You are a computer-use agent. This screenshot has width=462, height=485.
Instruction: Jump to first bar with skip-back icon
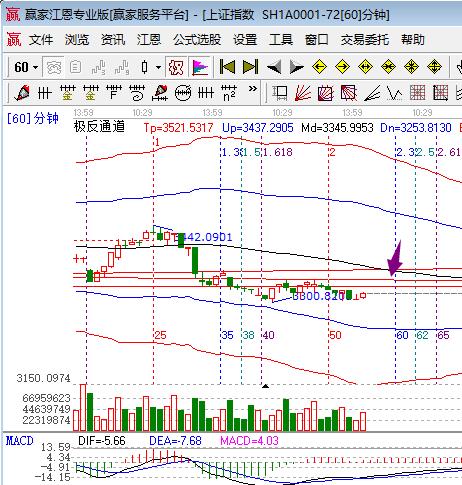[x=227, y=67]
